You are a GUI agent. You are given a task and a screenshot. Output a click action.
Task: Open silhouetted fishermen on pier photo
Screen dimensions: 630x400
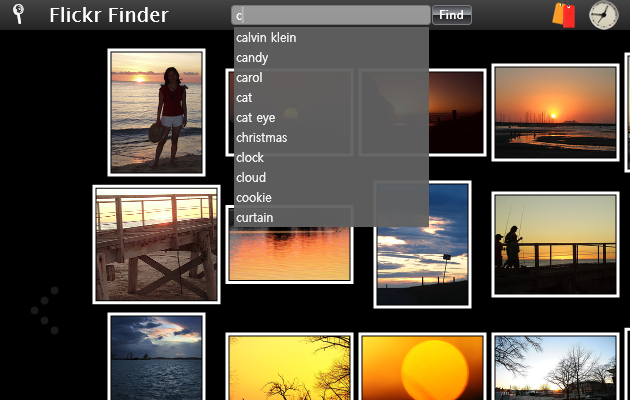coord(555,244)
